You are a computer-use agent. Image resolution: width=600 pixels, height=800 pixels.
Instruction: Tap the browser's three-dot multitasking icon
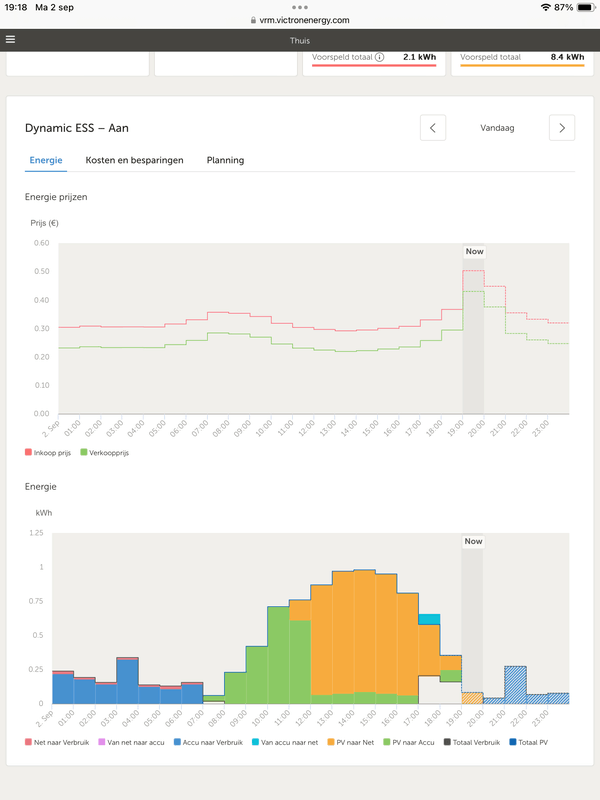click(x=300, y=7)
